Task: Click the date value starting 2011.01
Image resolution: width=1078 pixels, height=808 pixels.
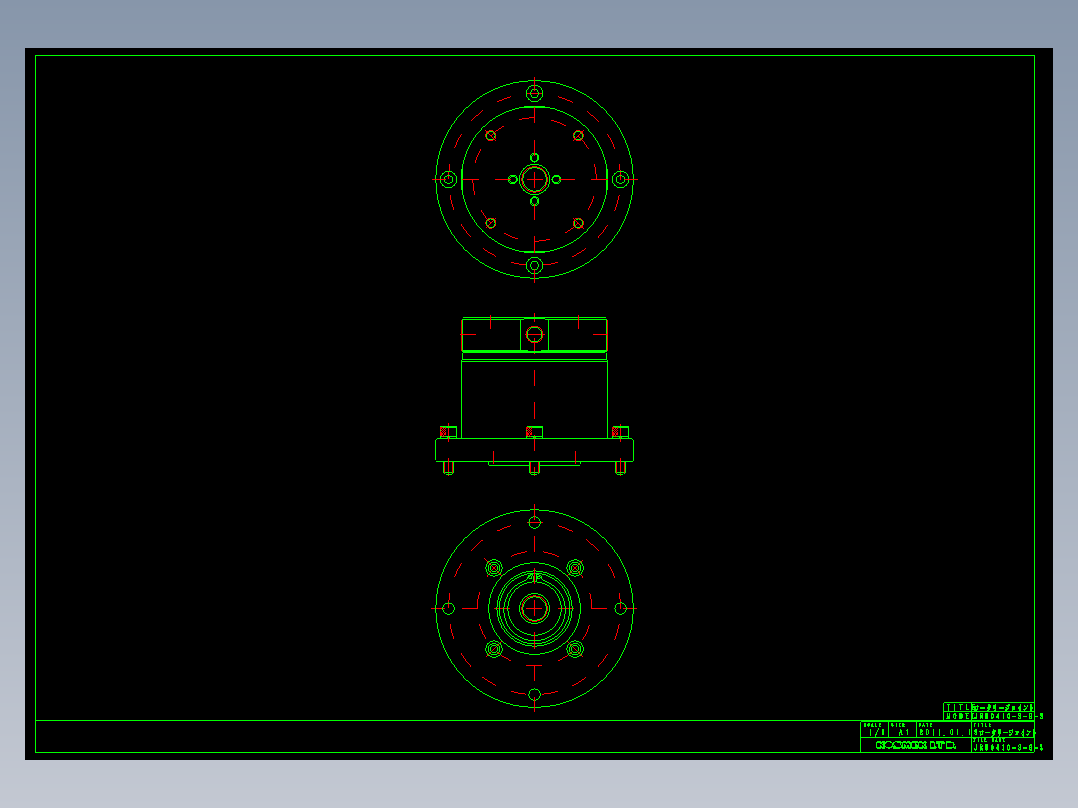Action: [944, 733]
